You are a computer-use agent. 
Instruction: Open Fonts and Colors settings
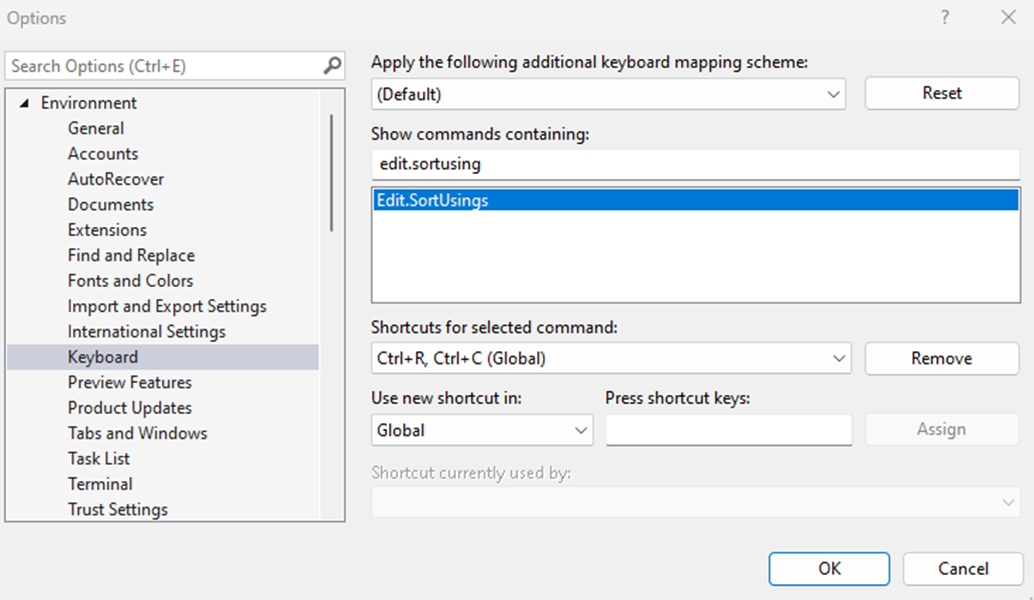click(130, 280)
